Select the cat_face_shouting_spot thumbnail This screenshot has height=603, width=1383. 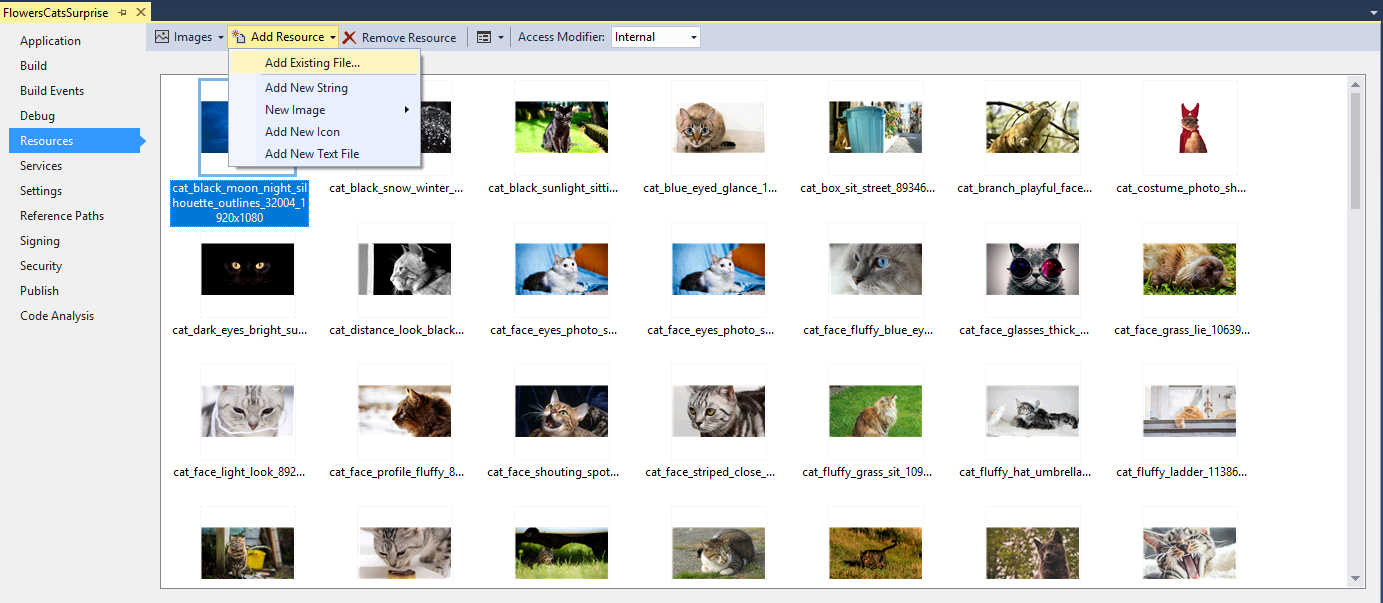561,411
